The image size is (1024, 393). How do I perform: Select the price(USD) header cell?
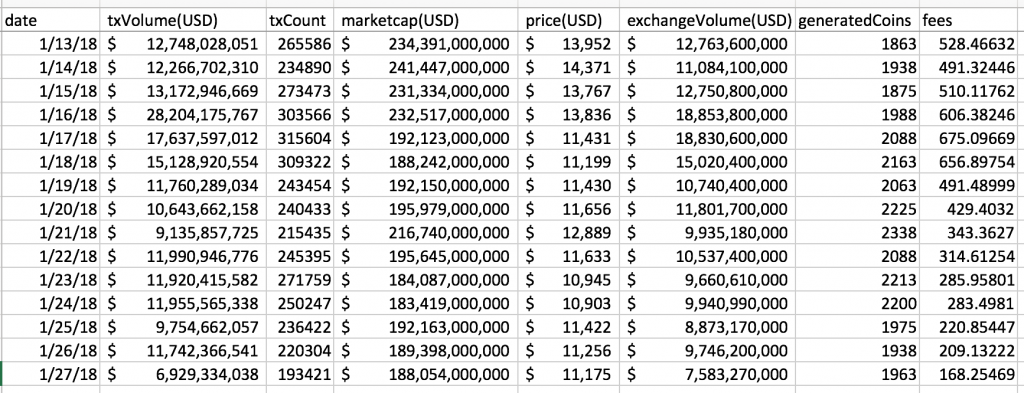[569, 20]
